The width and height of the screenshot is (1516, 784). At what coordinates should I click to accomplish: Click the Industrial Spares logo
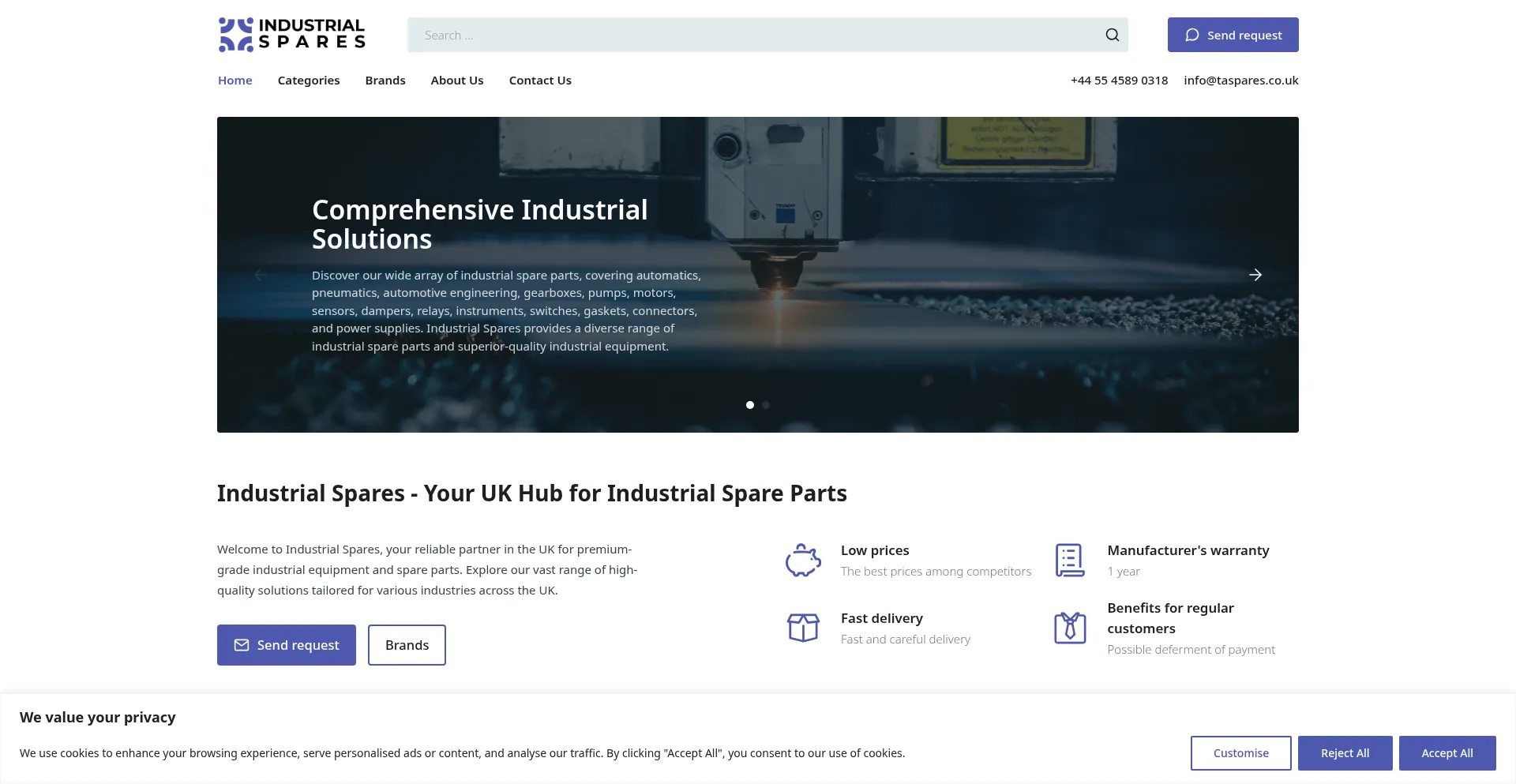coord(291,35)
